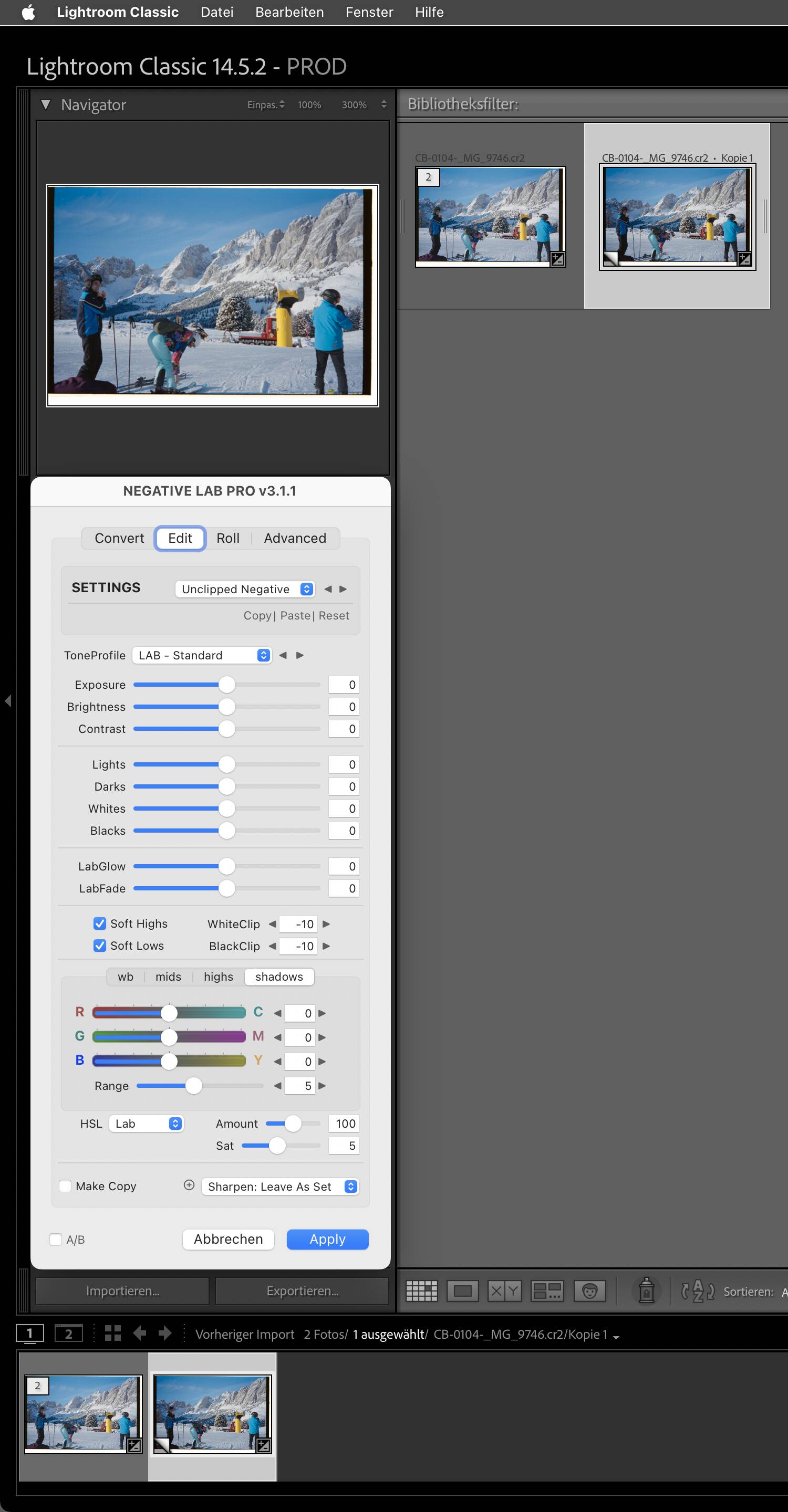Select the shadows color balance tab
The height and width of the screenshot is (1512, 788).
point(279,976)
